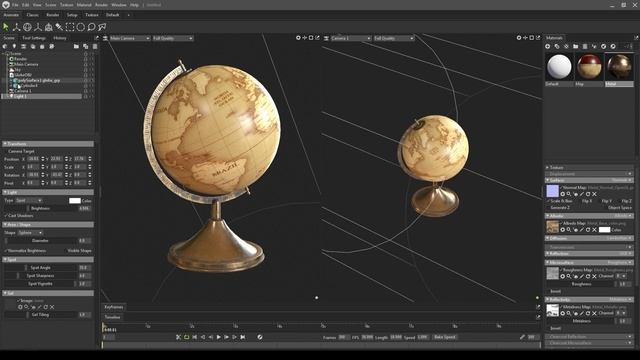Image resolution: width=640 pixels, height=360 pixels.
Task: Open the light Color swatch
Action: tap(75, 200)
